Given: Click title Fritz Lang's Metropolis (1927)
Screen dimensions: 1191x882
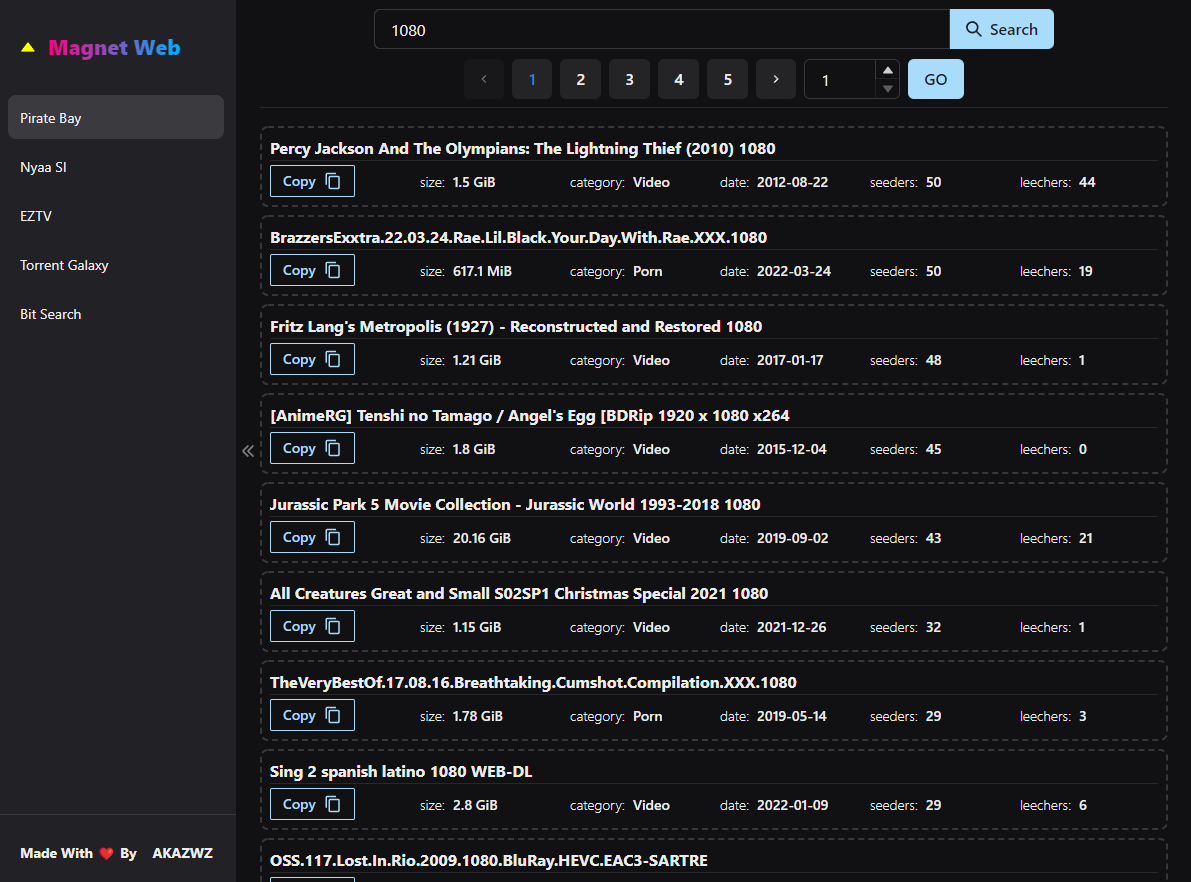Looking at the screenshot, I should (x=516, y=327).
